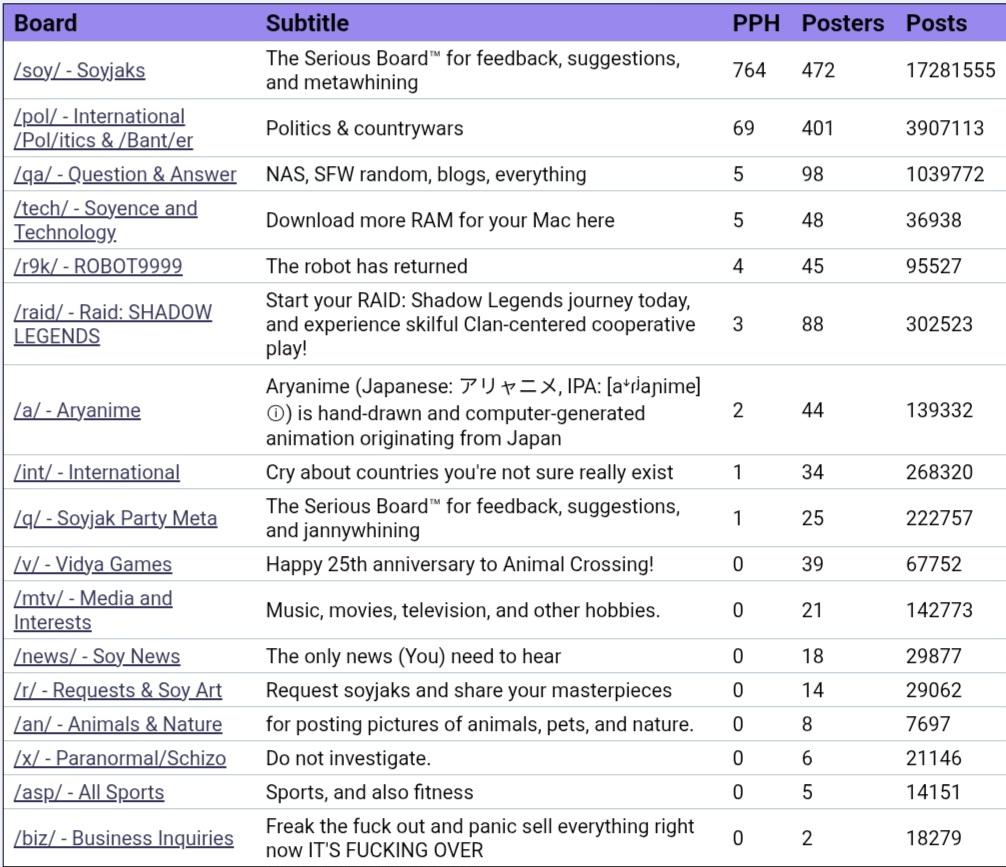Visit the /qa/ - Question & Answer board
This screenshot has height=867, width=1006.
click(125, 174)
